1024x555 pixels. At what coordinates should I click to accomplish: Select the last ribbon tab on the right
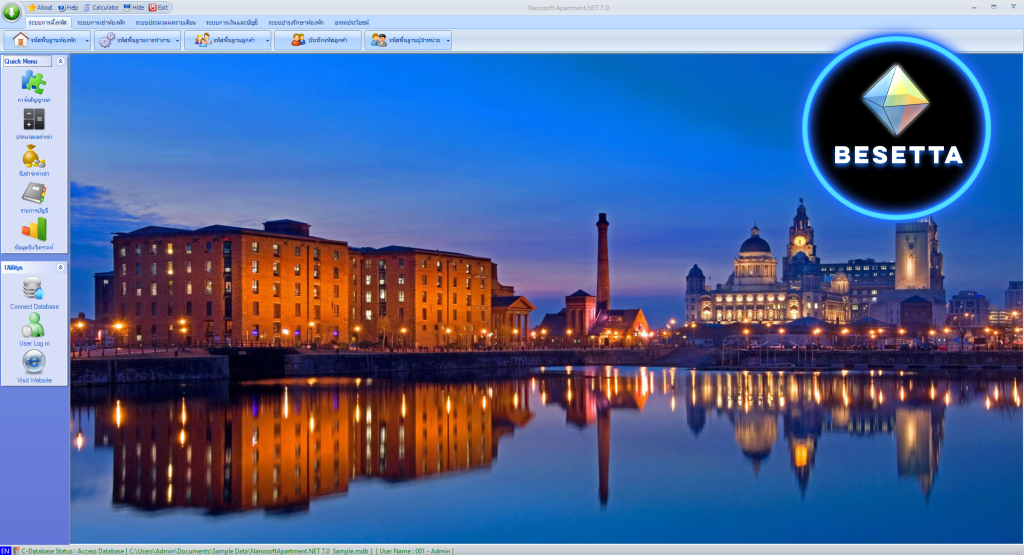point(351,22)
